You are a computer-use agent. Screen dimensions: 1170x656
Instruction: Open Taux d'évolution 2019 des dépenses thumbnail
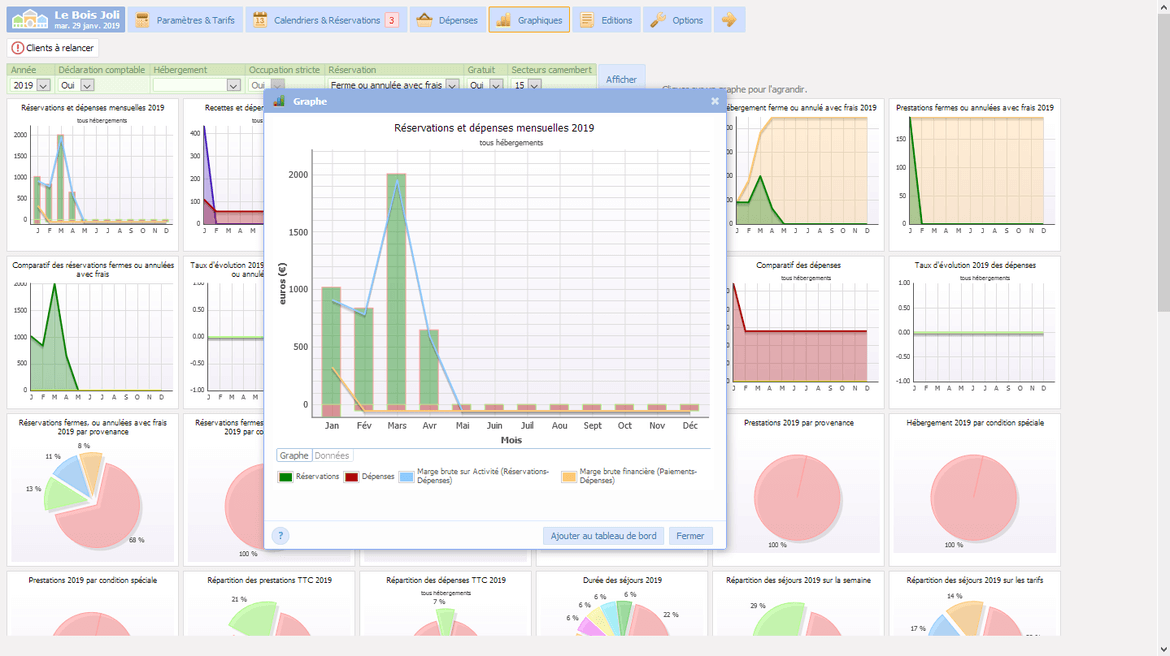tap(974, 330)
